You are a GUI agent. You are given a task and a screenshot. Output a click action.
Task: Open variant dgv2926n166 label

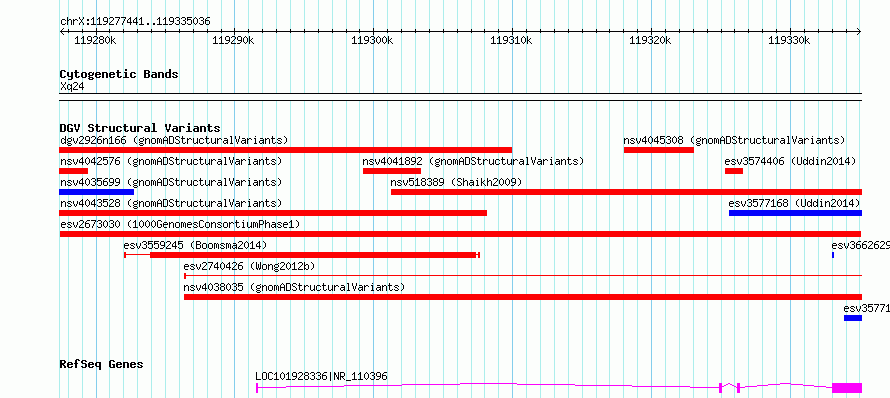tap(174, 140)
